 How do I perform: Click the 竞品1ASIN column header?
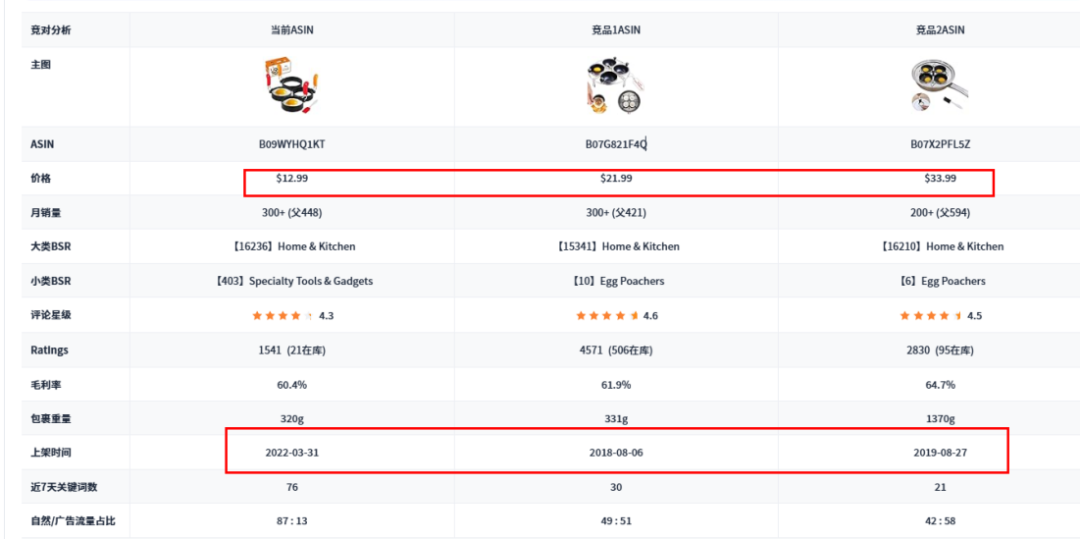point(616,30)
